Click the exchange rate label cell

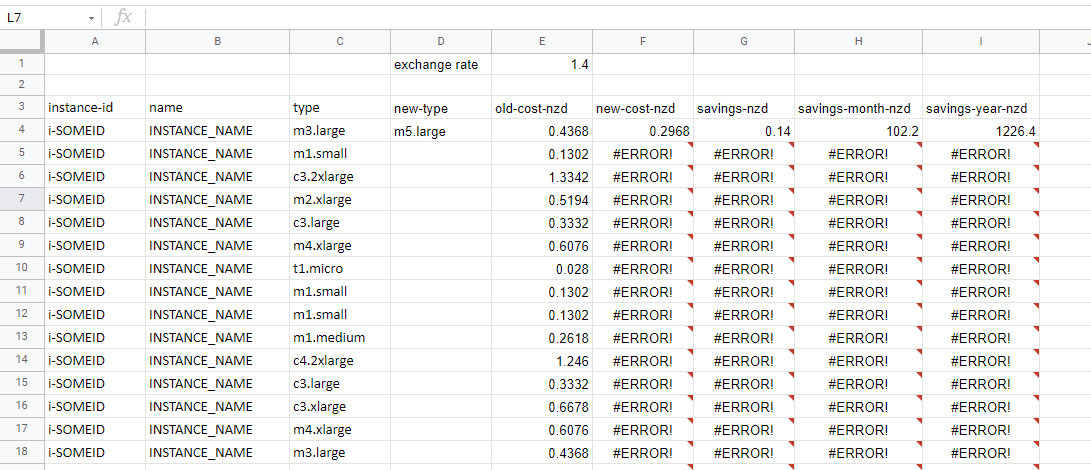tap(440, 65)
